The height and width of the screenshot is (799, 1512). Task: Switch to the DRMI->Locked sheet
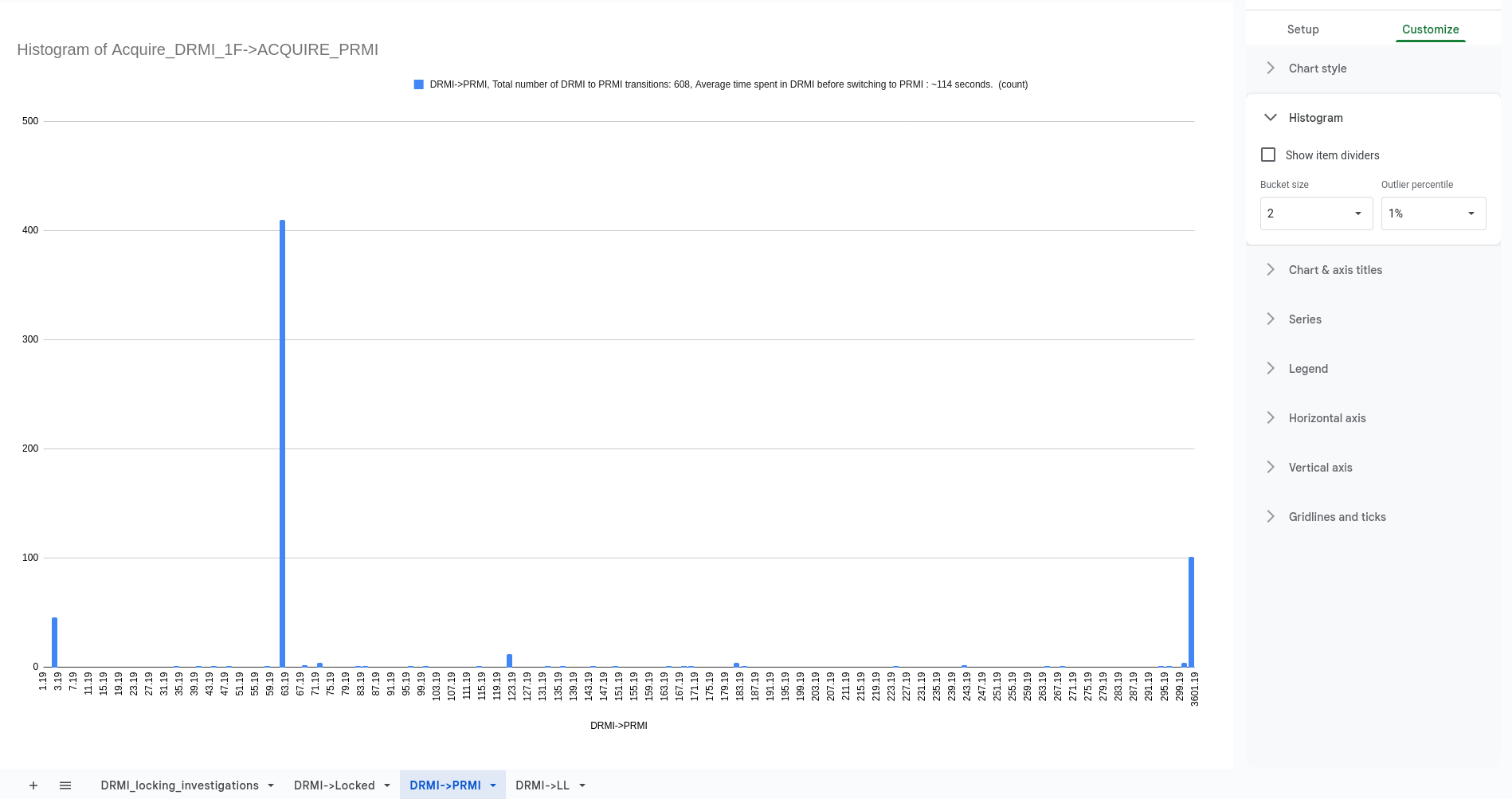click(x=334, y=785)
